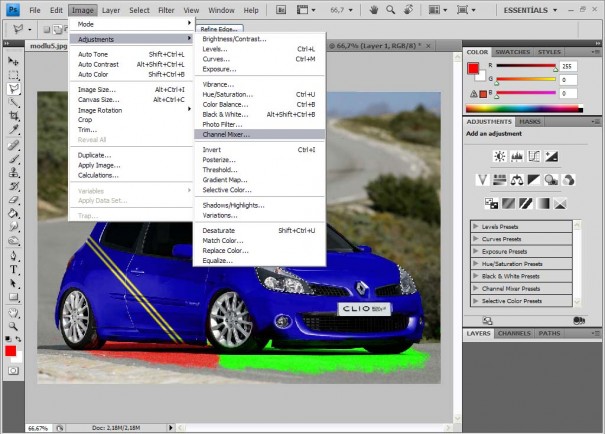Choose Desaturate menu entry
Viewport: 605px width, 434px height.
coord(259,230)
